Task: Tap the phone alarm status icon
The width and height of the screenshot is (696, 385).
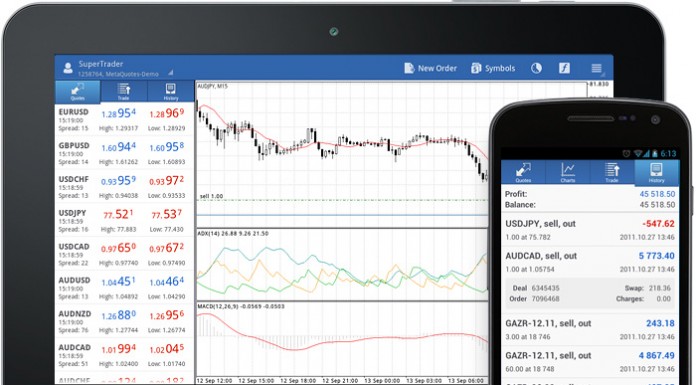Action: [626, 154]
